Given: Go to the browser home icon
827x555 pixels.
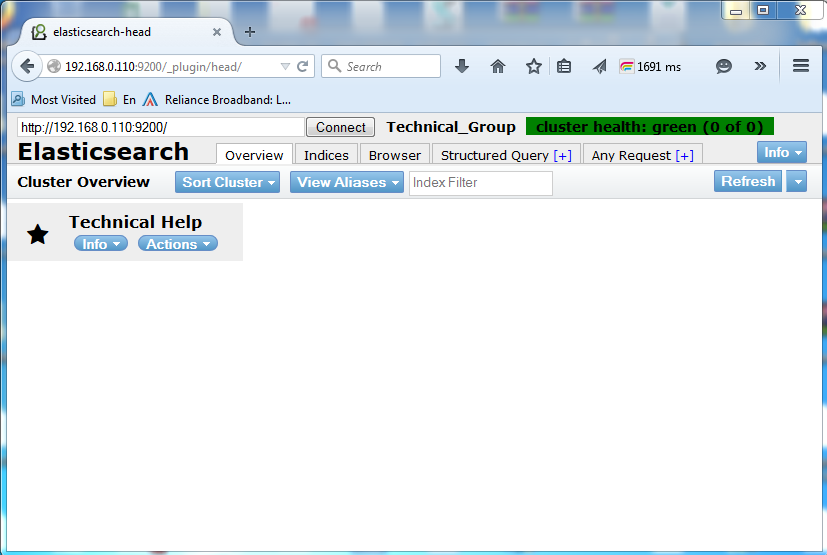Looking at the screenshot, I should point(497,66).
